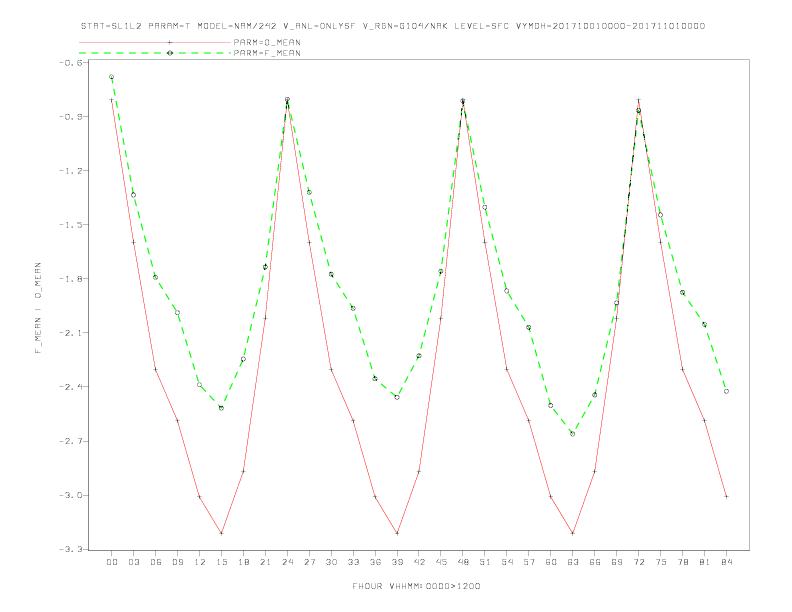Click the F_MEAN circle marker at hour 39
This screenshot has height=612, width=792.
(397, 397)
